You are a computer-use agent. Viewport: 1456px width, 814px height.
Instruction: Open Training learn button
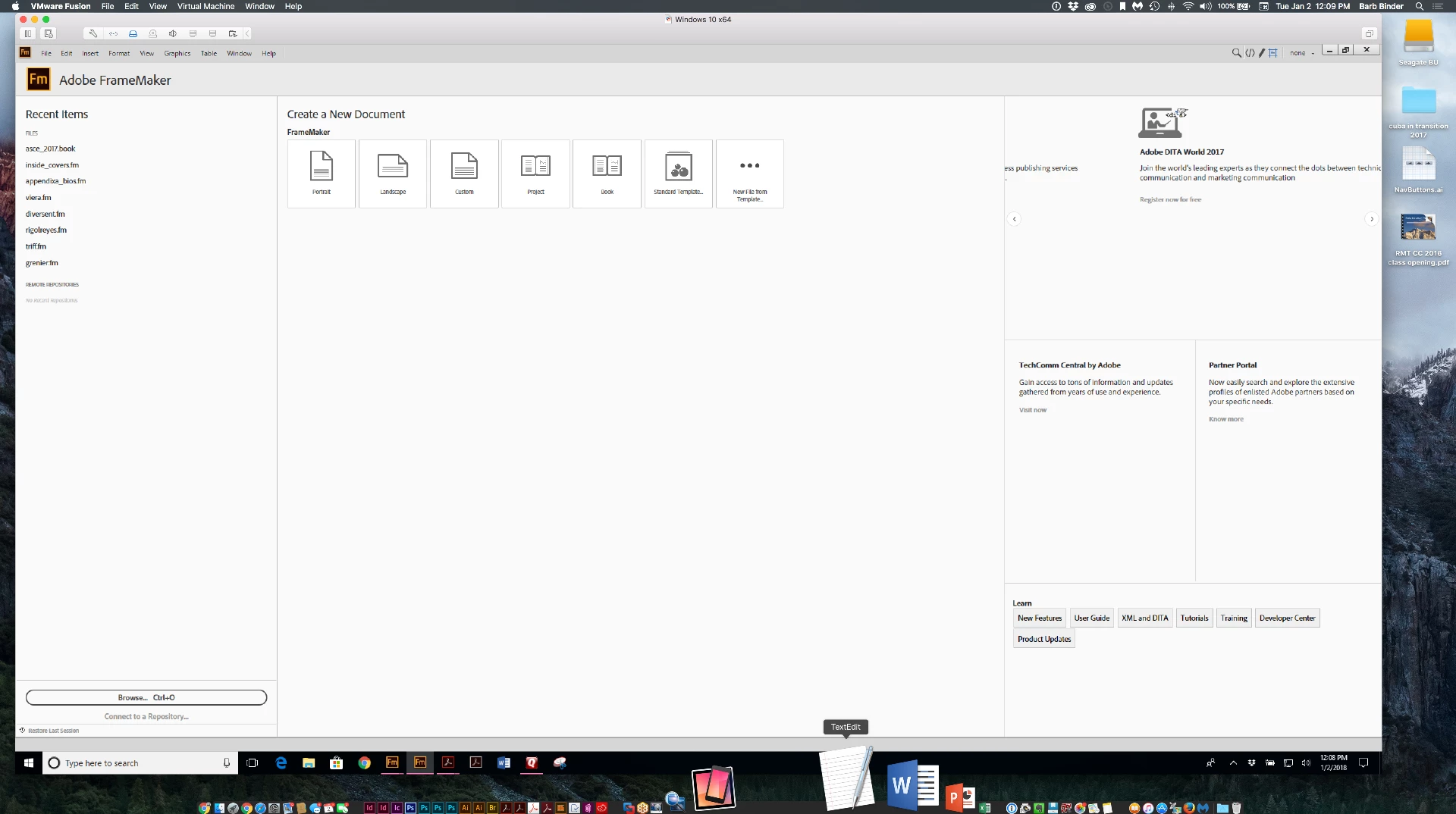click(1234, 618)
